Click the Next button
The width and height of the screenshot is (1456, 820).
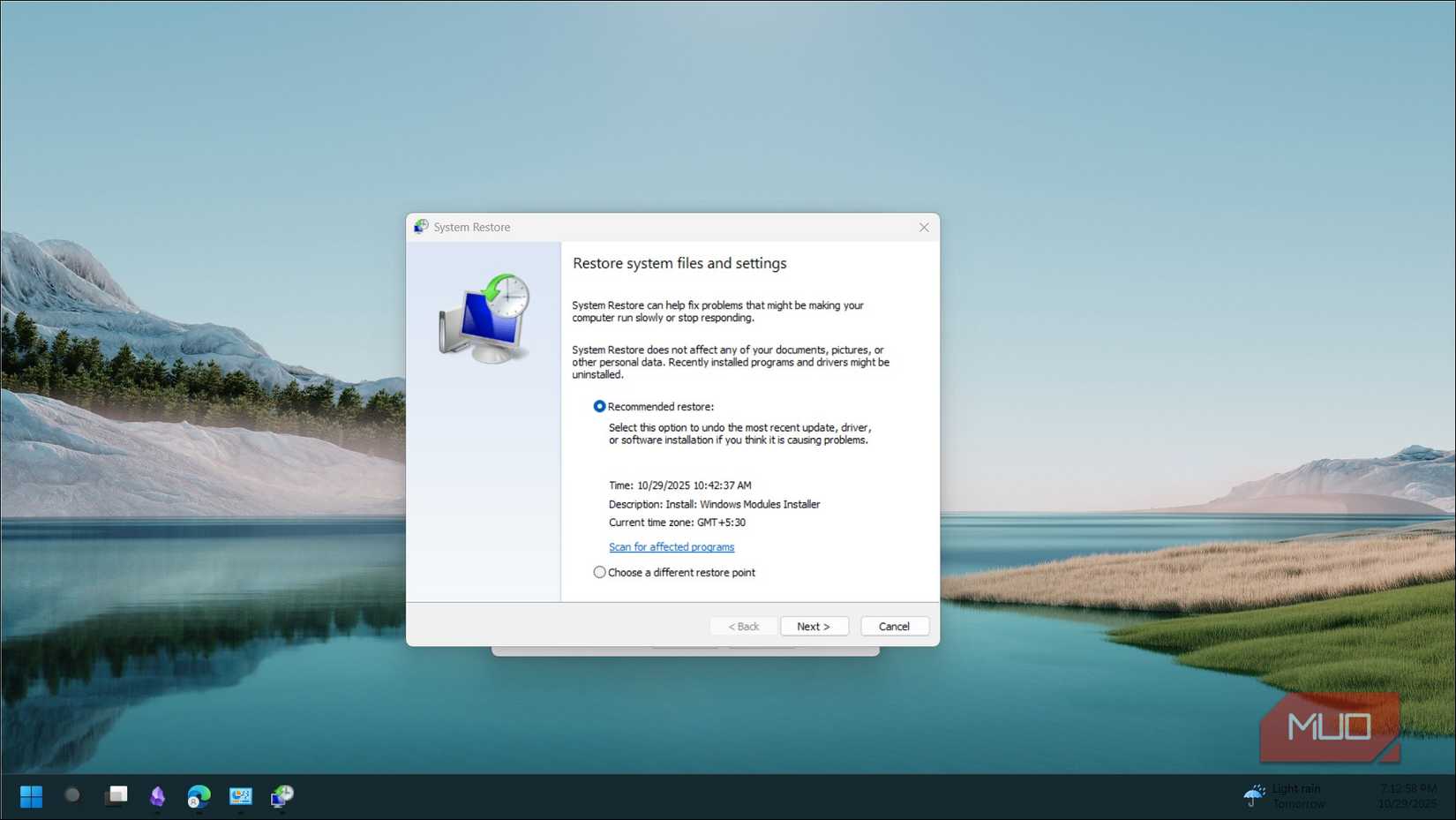pyautogui.click(x=814, y=626)
